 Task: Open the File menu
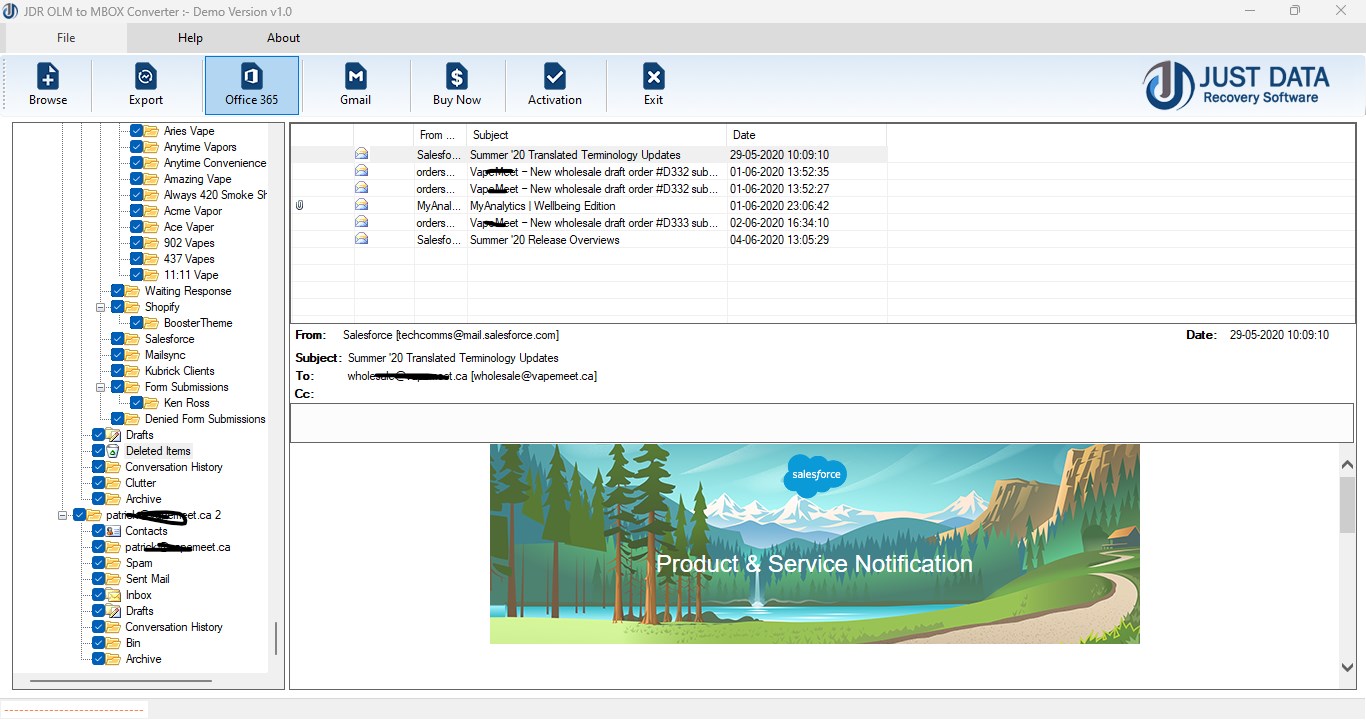click(x=66, y=38)
